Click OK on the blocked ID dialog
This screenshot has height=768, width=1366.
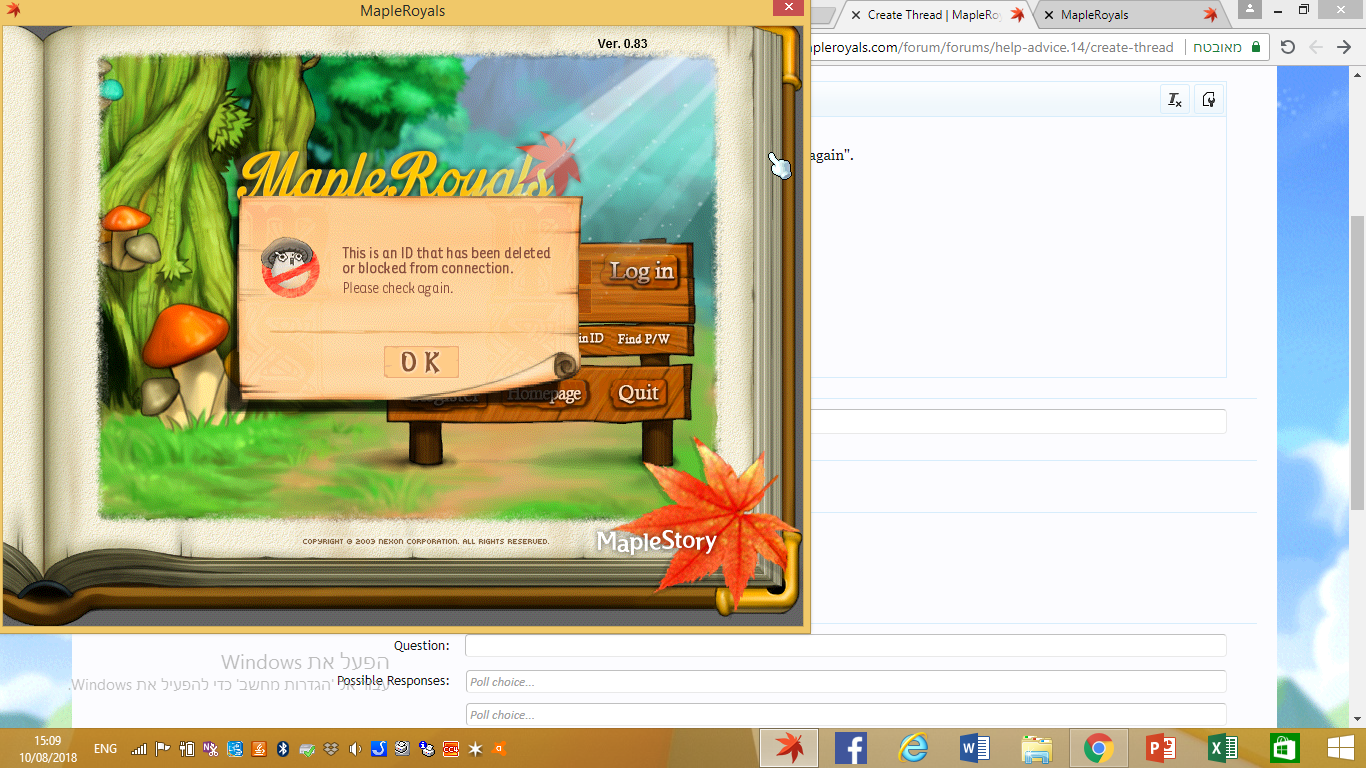[x=421, y=362]
